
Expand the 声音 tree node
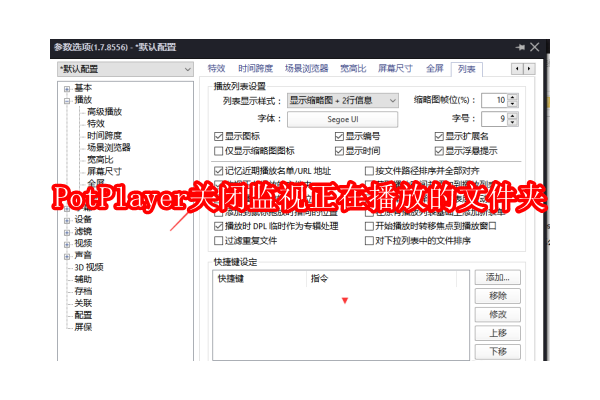click(67, 256)
